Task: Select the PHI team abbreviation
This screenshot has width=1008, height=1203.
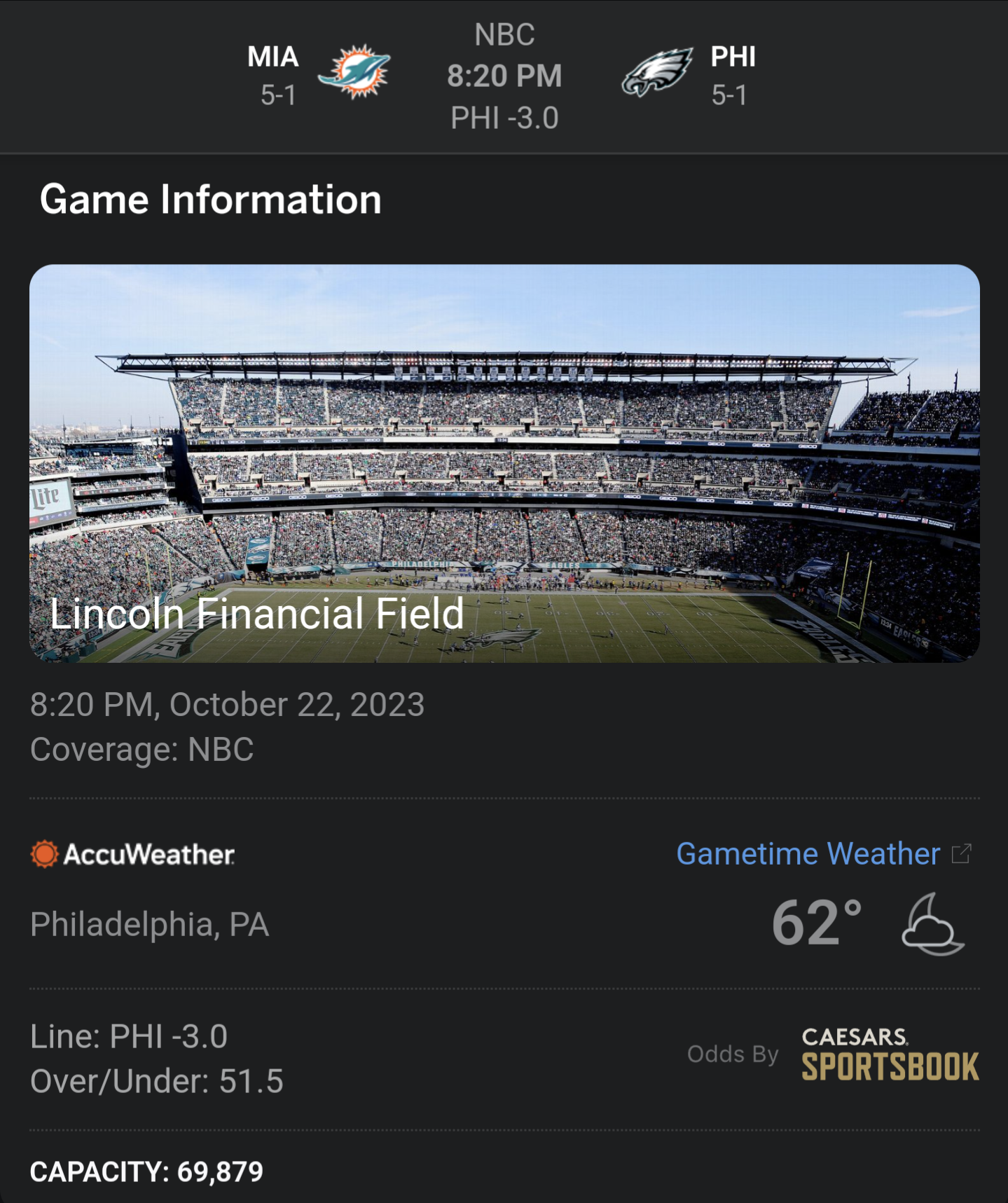Action: click(733, 57)
